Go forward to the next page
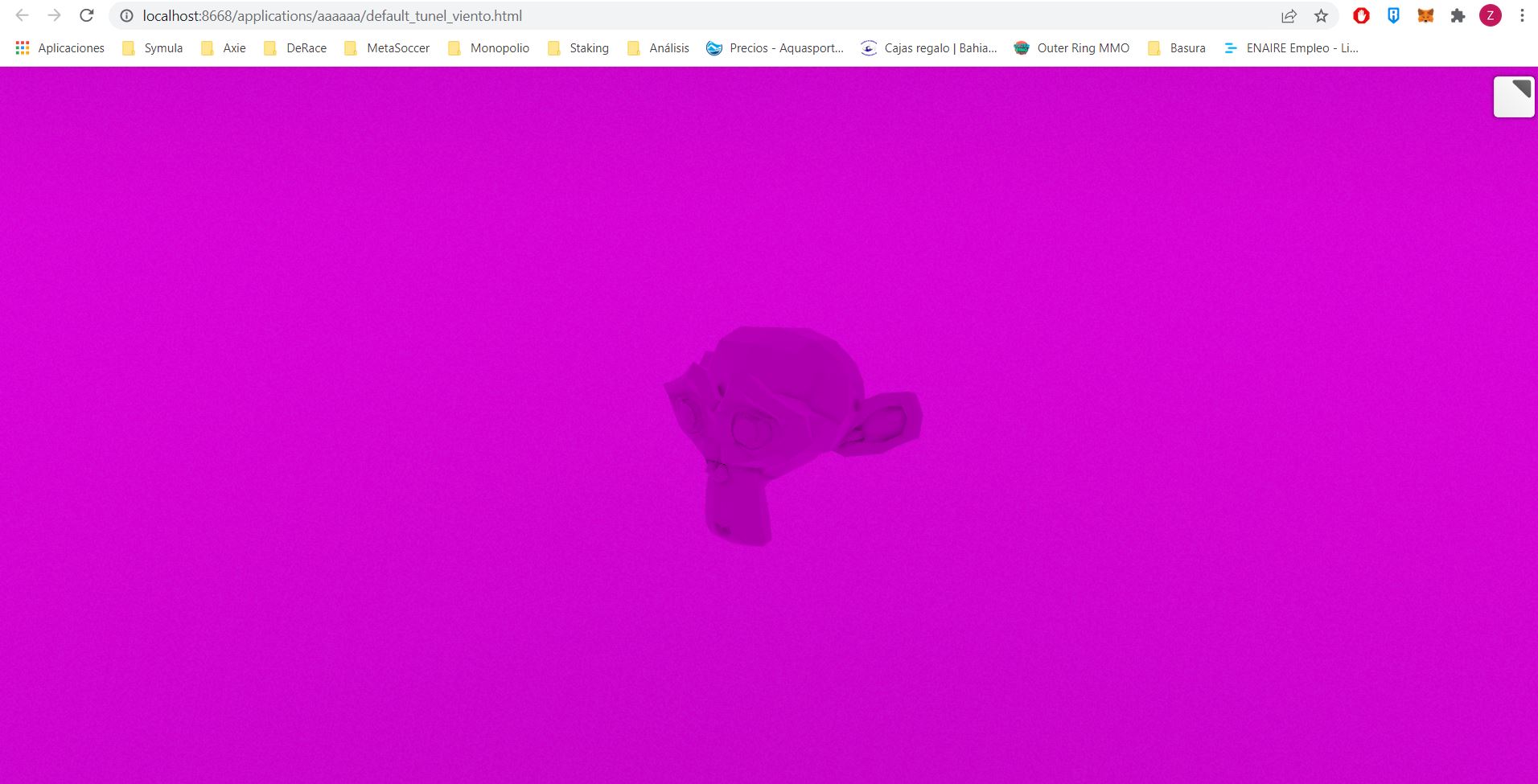Viewport: 1538px width, 784px height. click(x=54, y=15)
